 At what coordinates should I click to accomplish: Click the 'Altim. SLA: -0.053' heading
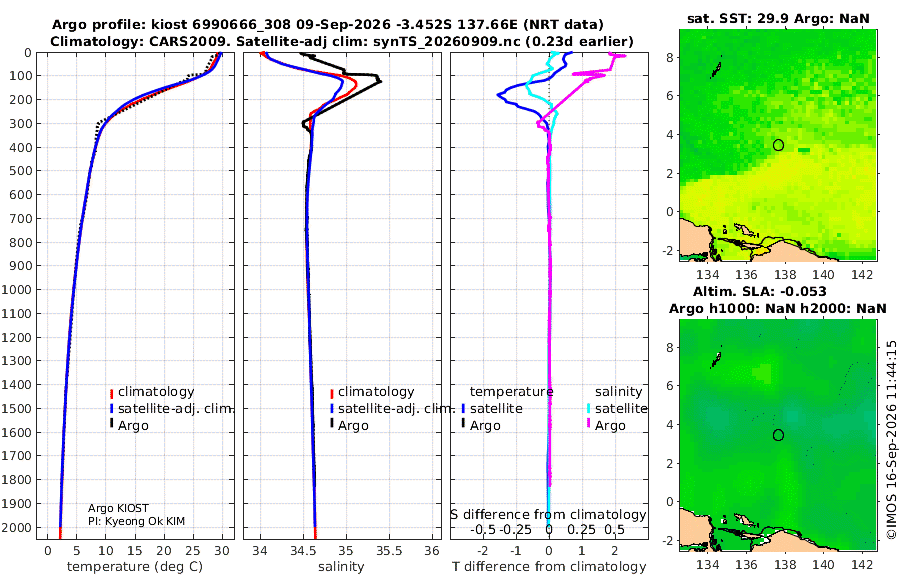coord(760,291)
